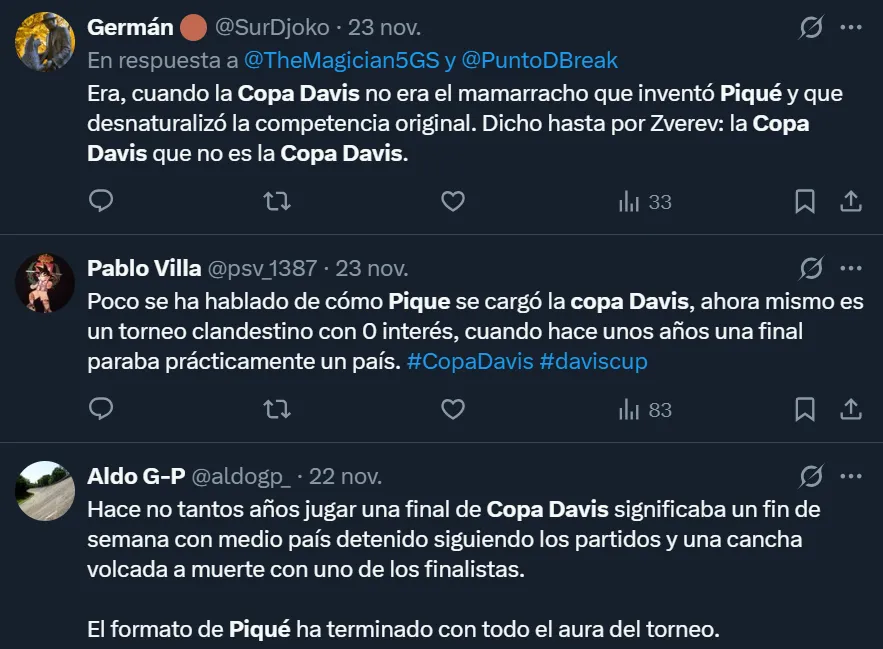Screen dimensions: 883x649
Task: Open more options on Pablo Villa's tweet
Action: 851,268
